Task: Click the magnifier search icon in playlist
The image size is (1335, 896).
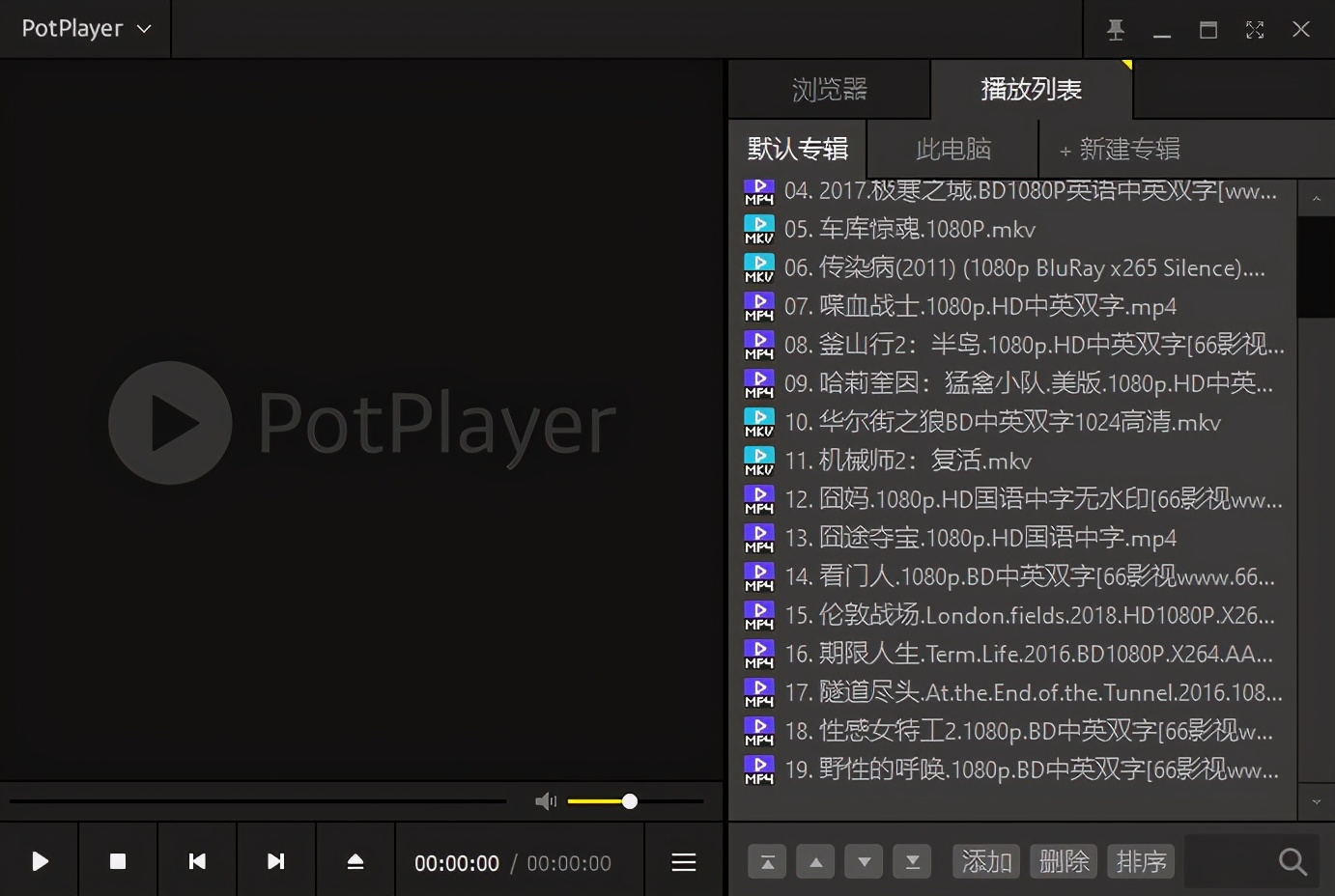Action: (x=1292, y=861)
